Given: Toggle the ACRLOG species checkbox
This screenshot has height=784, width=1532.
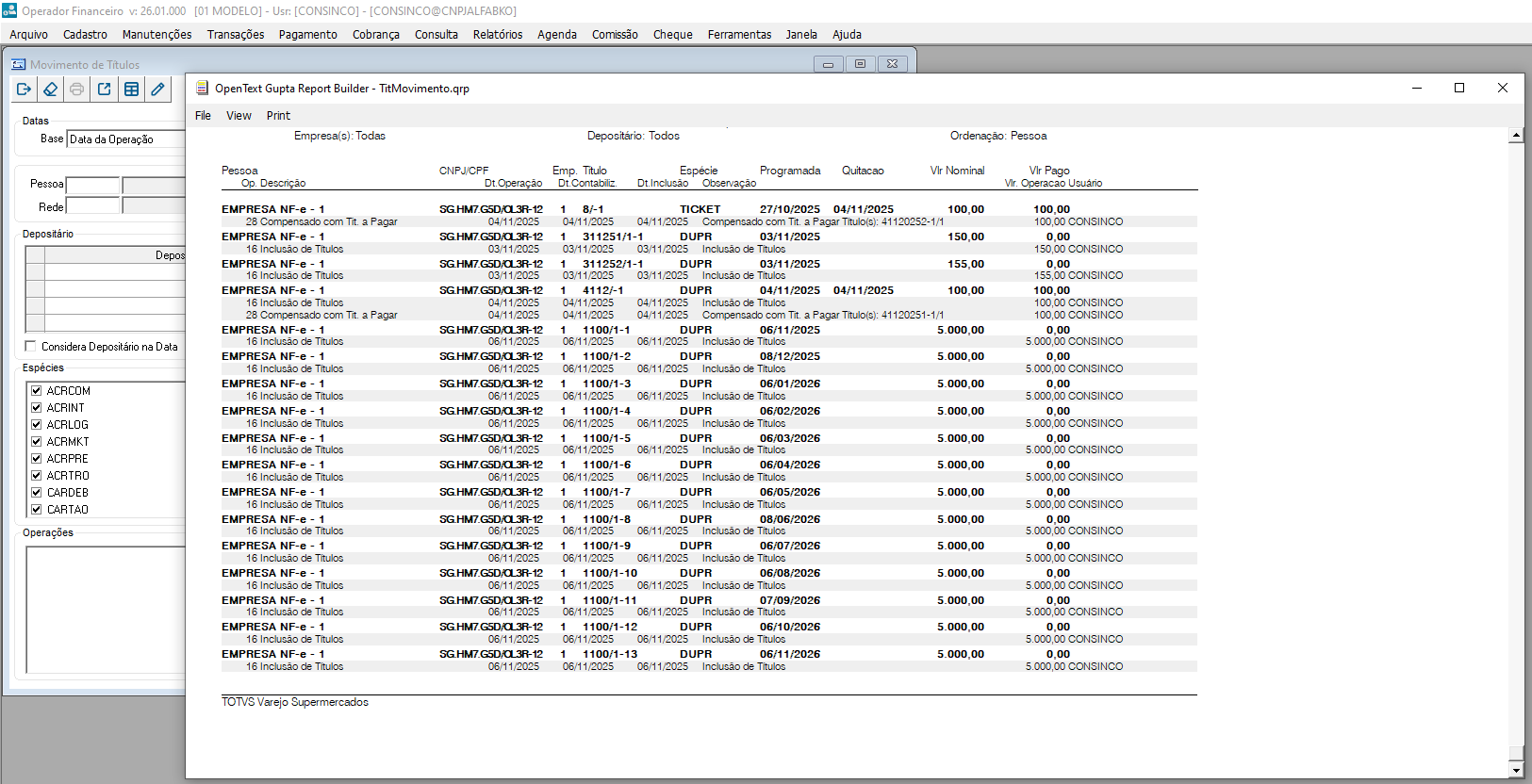Looking at the screenshot, I should click(x=36, y=424).
